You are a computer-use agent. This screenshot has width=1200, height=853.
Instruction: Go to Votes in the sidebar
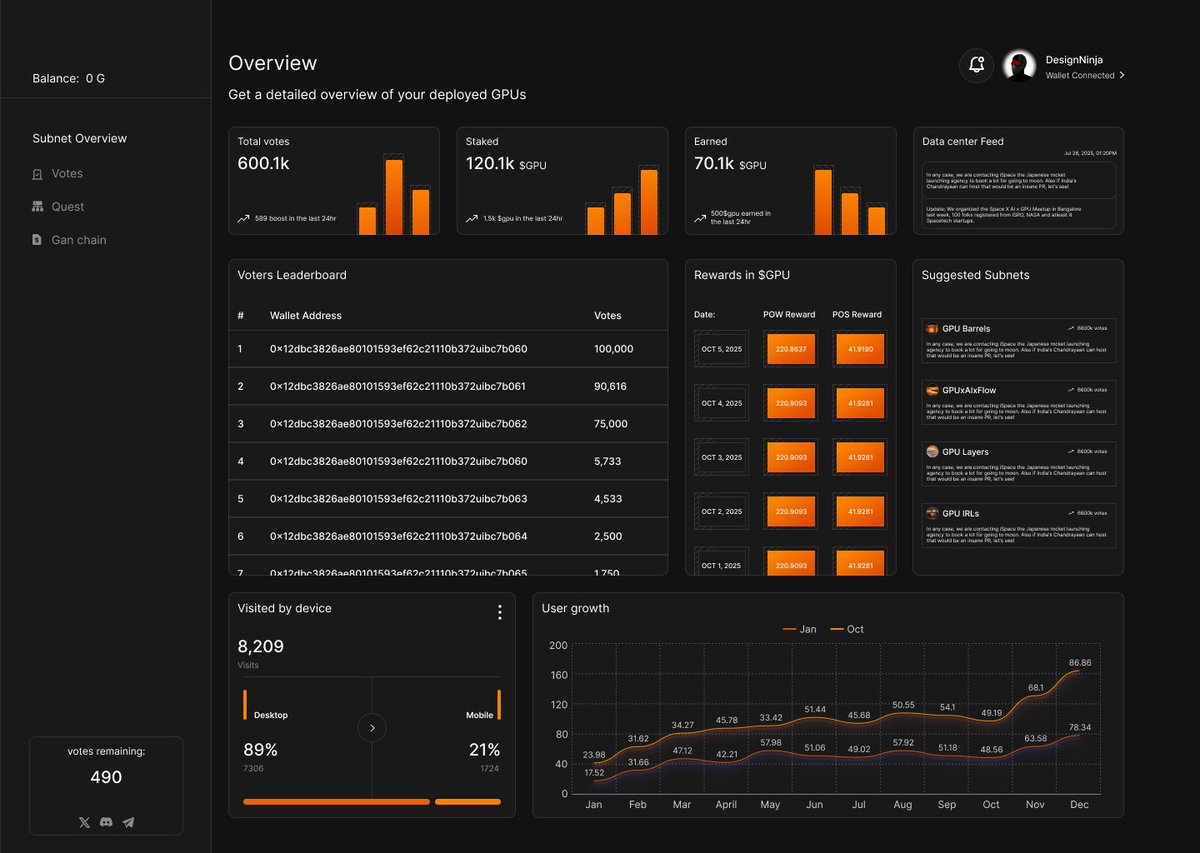click(67, 173)
